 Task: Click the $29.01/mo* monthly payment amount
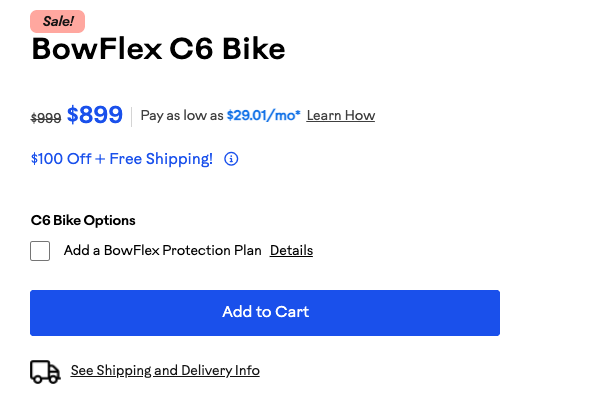pos(263,116)
